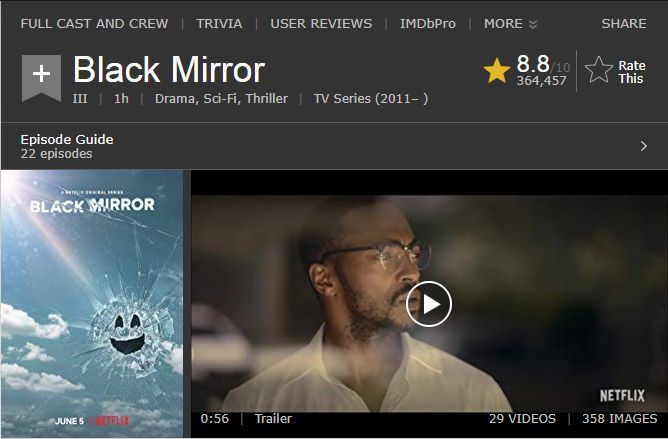668x439 pixels.
Task: Click the TV Series (2011– ) release info
Action: (371, 98)
